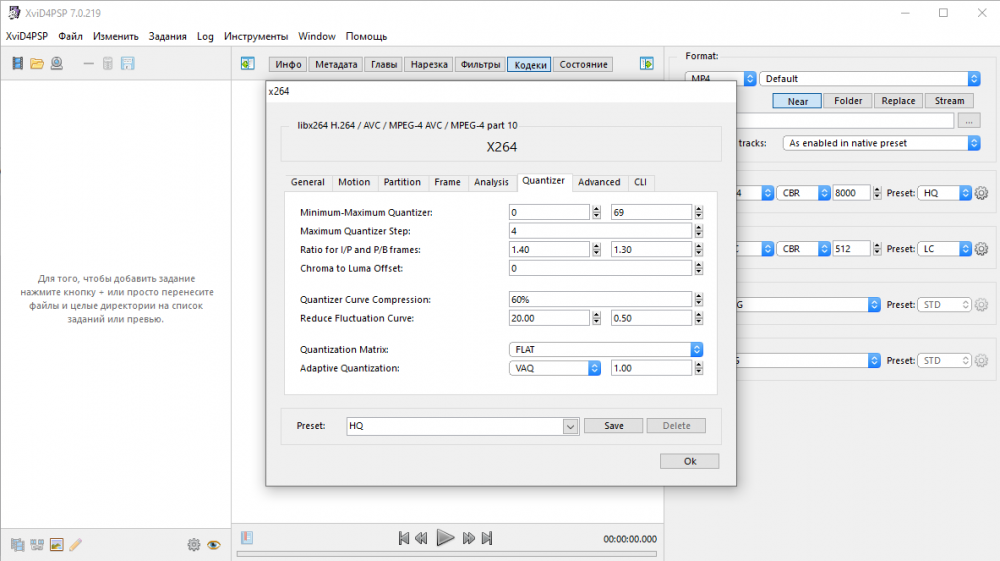Click gear icon beside HQ video preset

click(981, 193)
